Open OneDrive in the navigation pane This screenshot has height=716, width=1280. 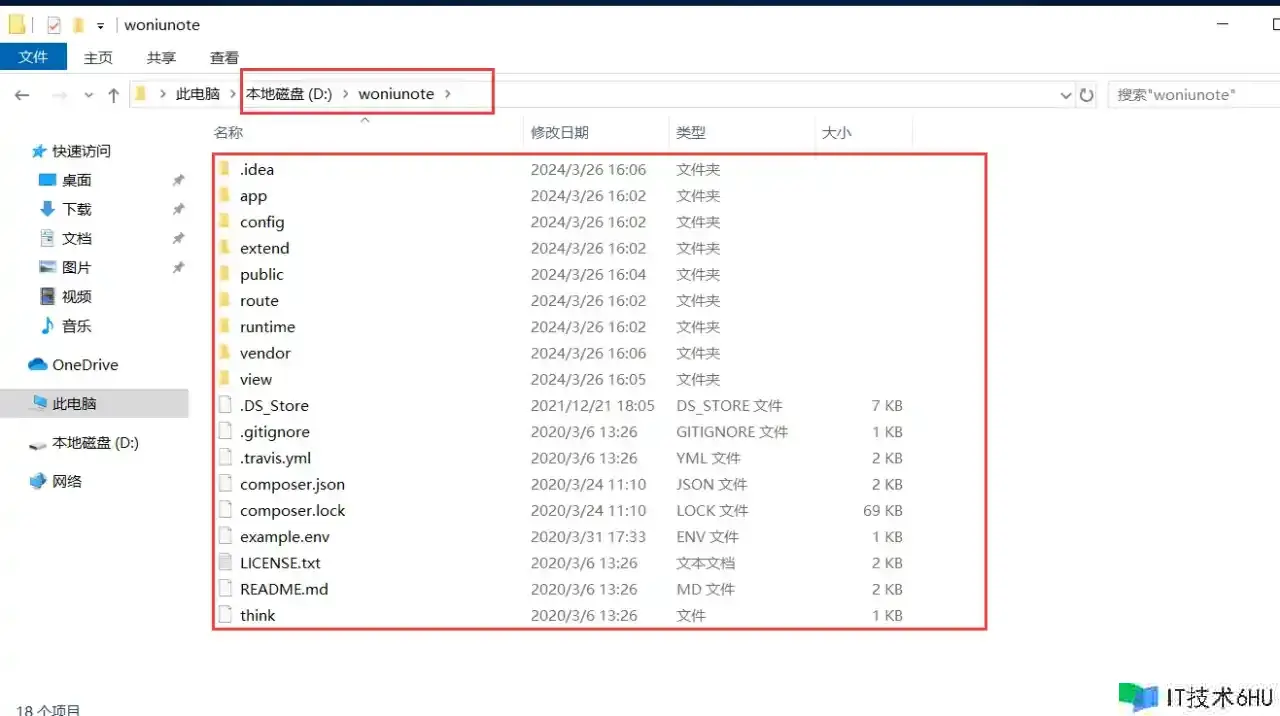(84, 365)
